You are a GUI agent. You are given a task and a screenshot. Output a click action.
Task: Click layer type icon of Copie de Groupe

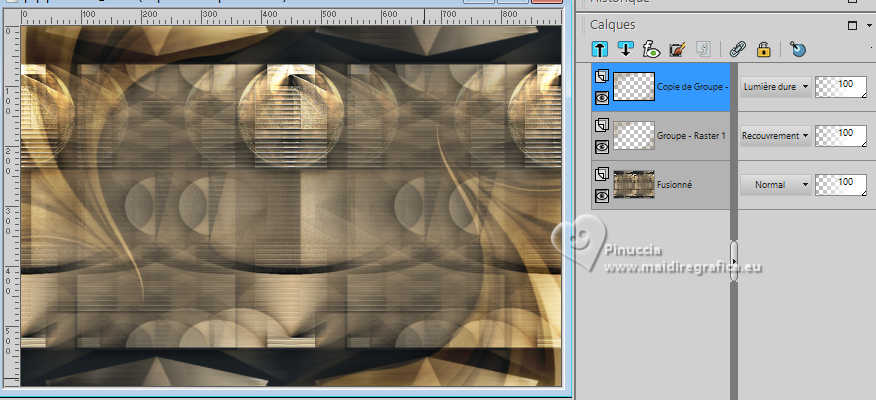(x=602, y=76)
